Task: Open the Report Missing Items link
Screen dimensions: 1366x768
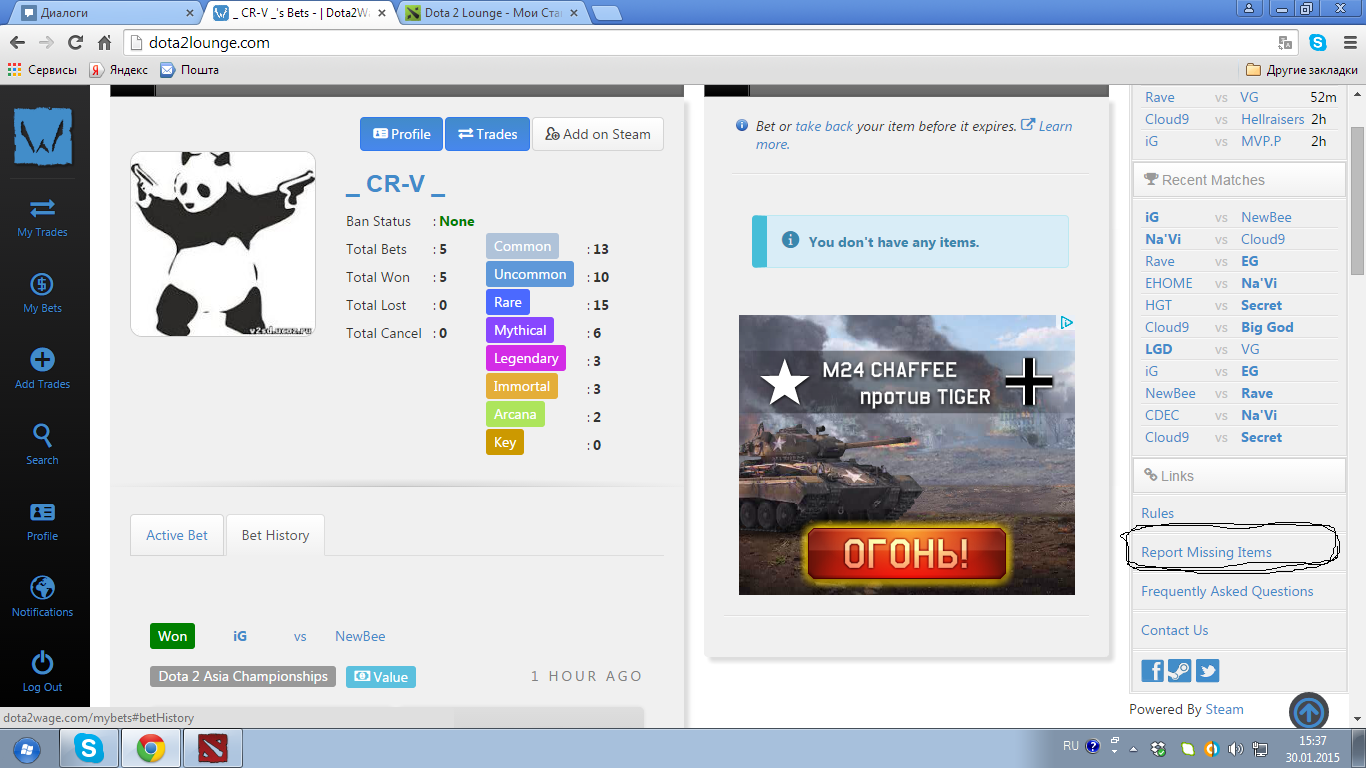Action: coord(1206,552)
